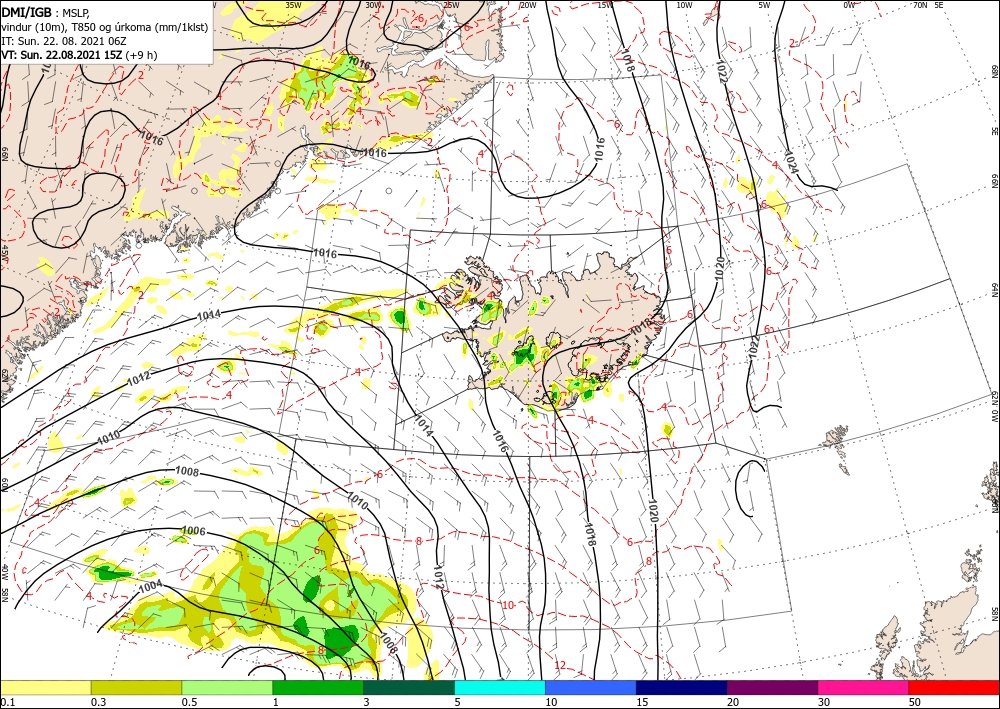Viewport: 1000px width, 709px height.
Task: Click the legend value '30'
Action: pyautogui.click(x=825, y=702)
